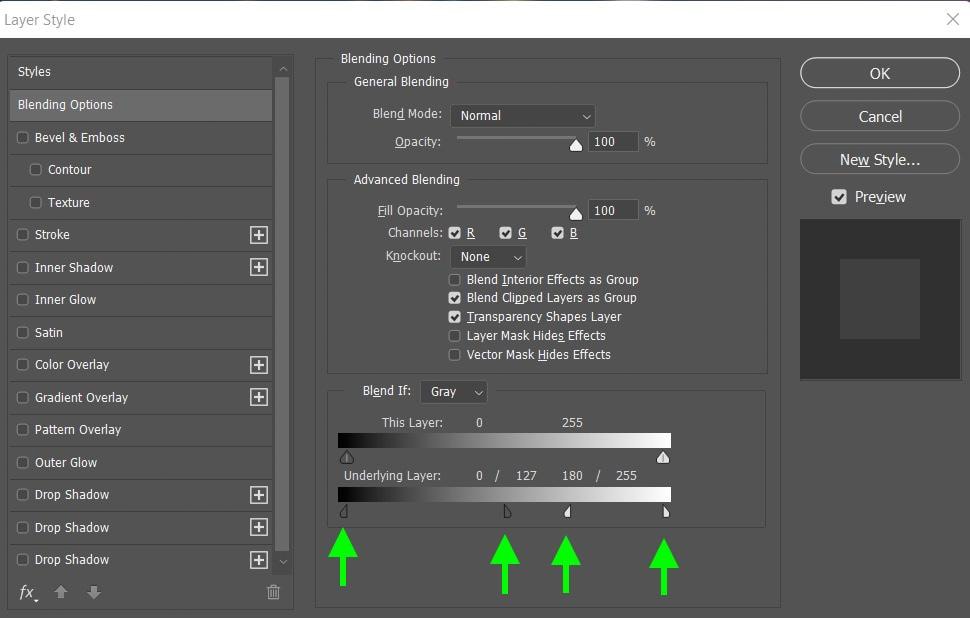Click This Layer white point slider
The height and width of the screenshot is (618, 970).
coord(663,457)
